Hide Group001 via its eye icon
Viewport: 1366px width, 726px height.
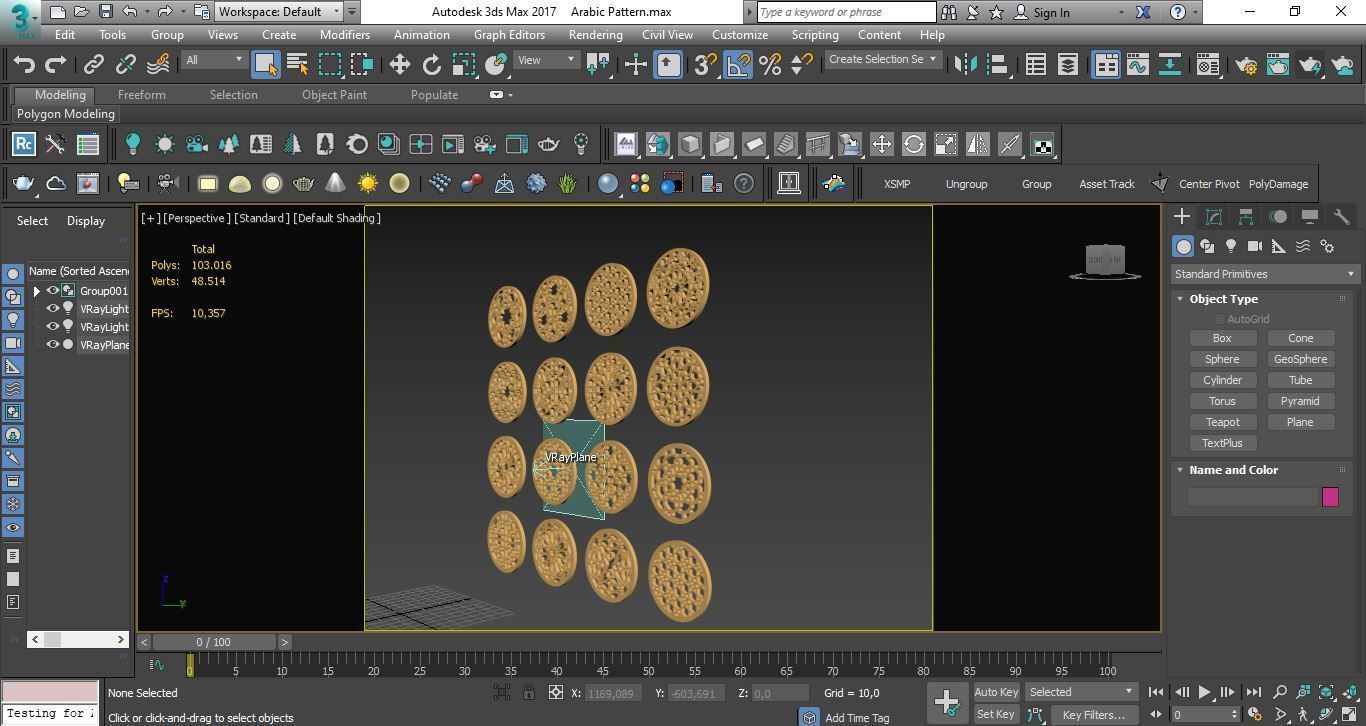(x=53, y=291)
